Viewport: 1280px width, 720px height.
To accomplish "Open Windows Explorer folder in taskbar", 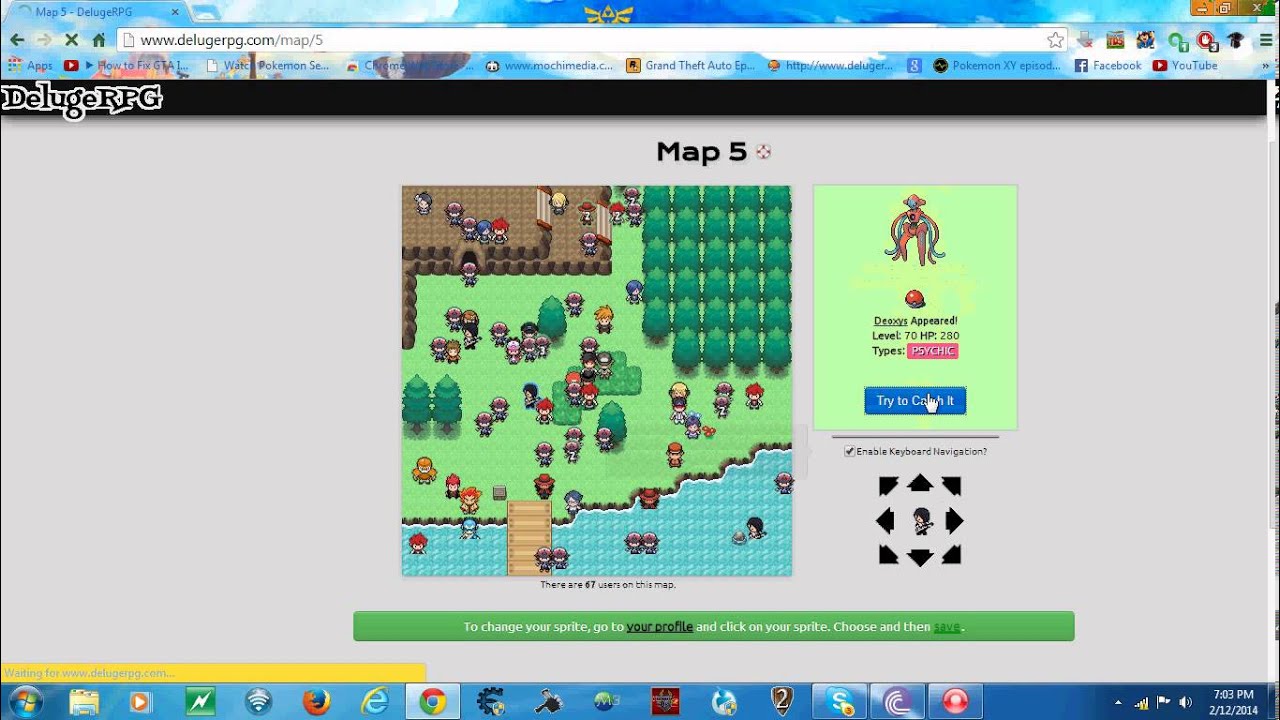I will click(x=84, y=701).
